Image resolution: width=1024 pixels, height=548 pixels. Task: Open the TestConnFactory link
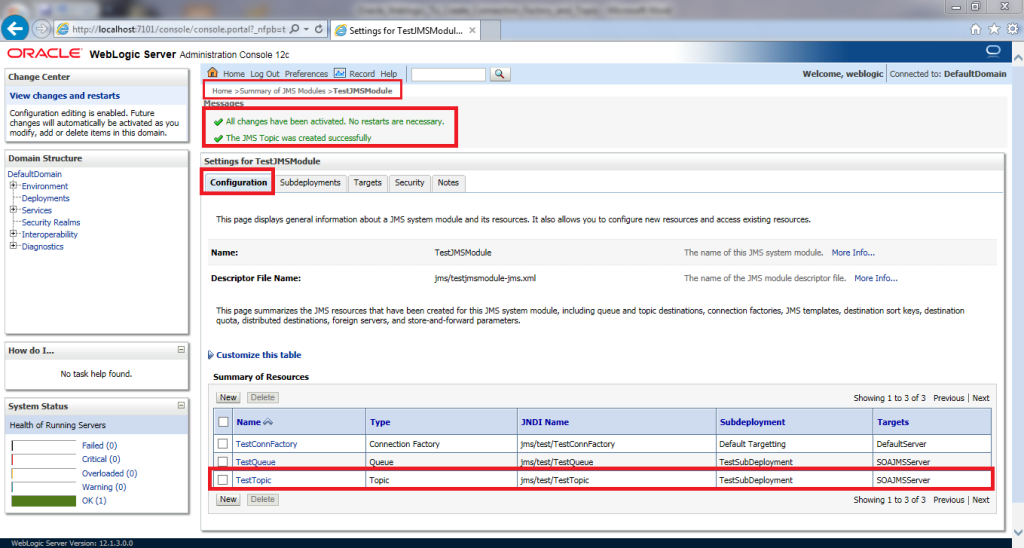coord(266,444)
